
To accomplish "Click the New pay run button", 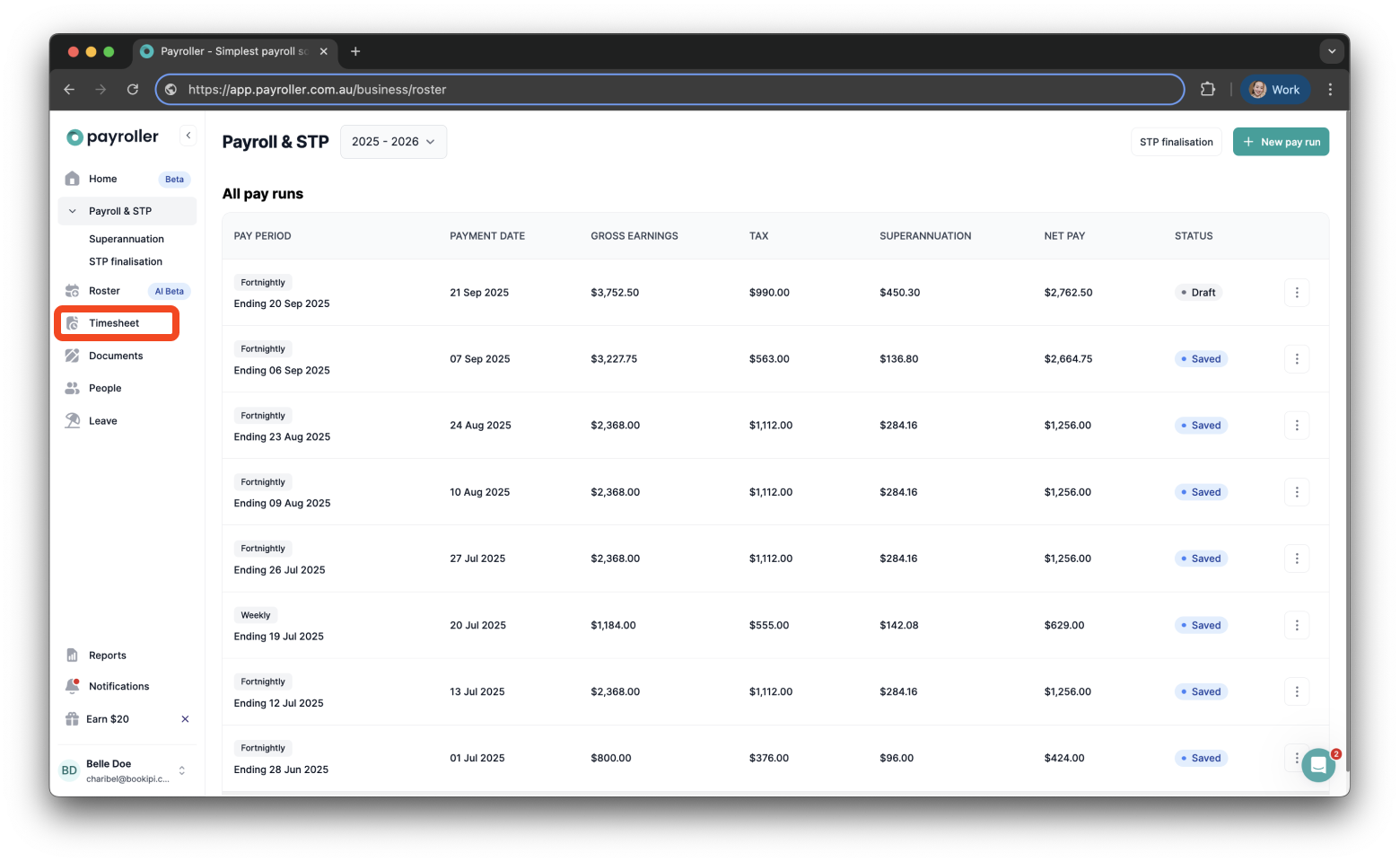I will [1281, 141].
